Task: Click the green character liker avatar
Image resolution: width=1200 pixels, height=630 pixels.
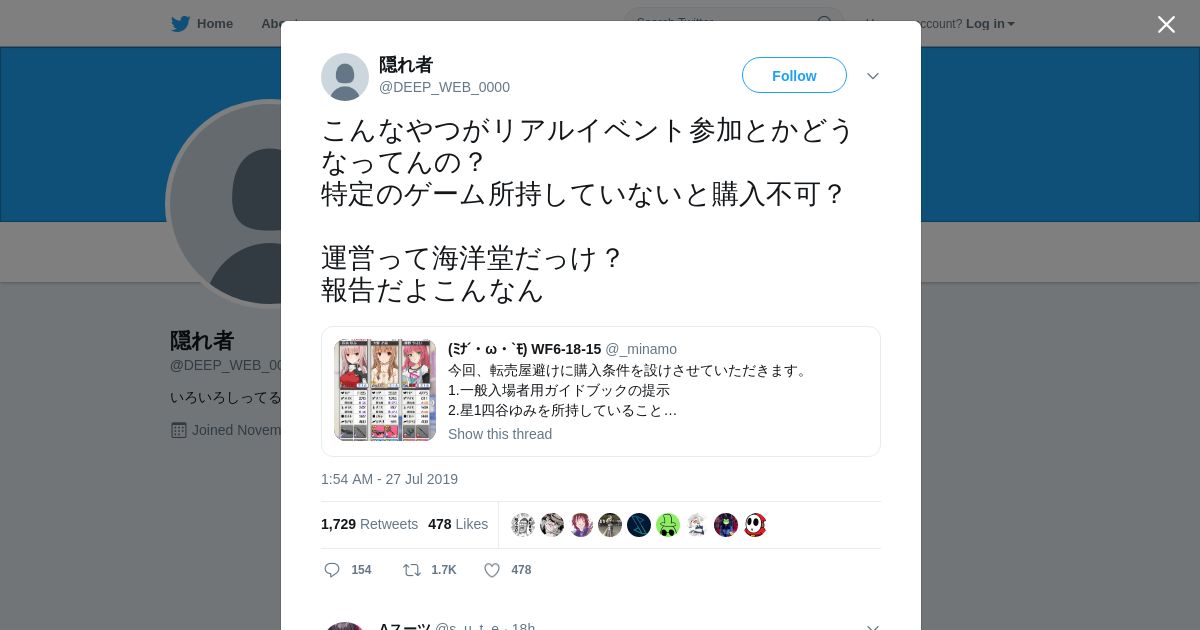Action: tap(668, 525)
